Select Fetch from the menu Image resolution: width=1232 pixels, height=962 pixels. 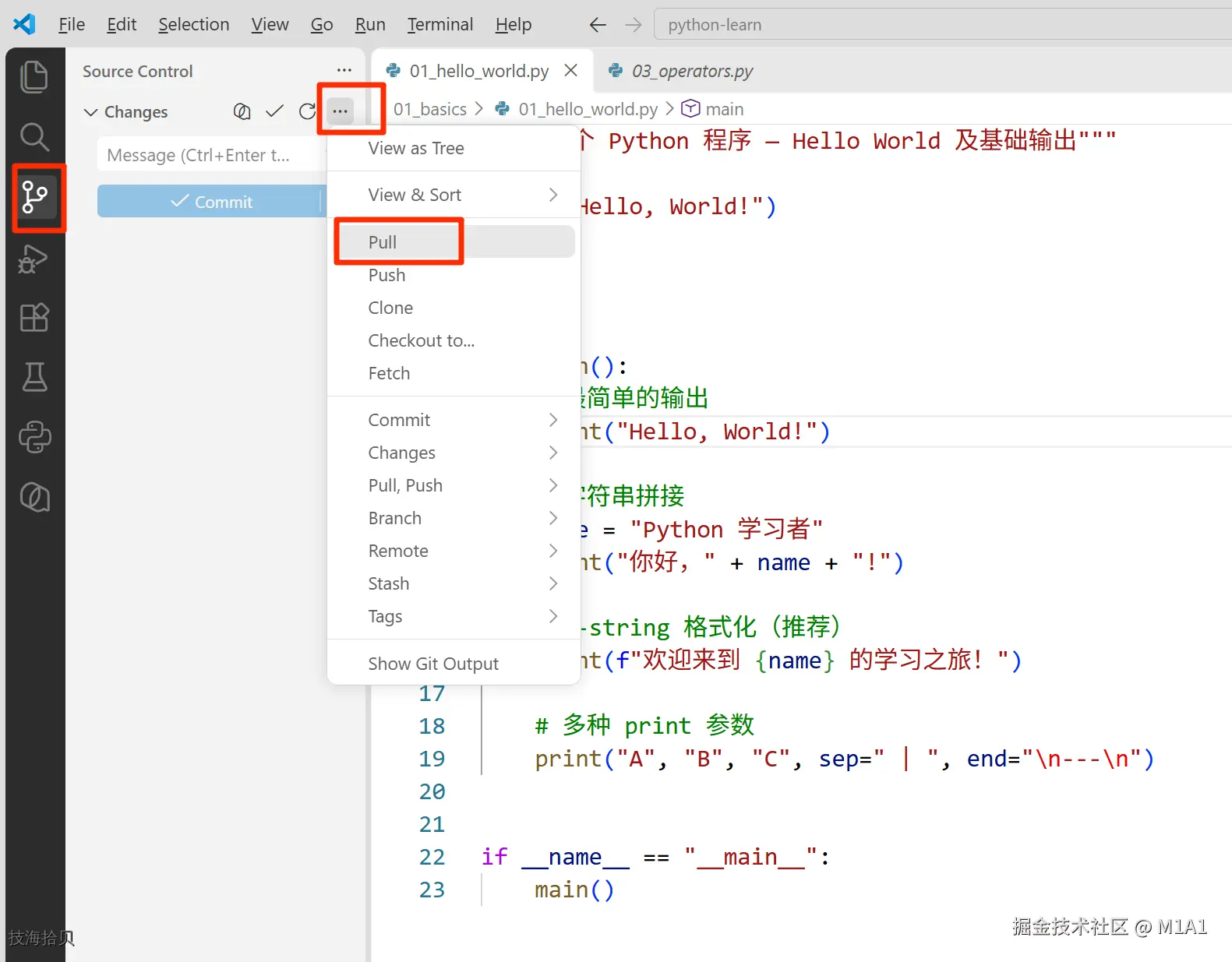point(454,373)
